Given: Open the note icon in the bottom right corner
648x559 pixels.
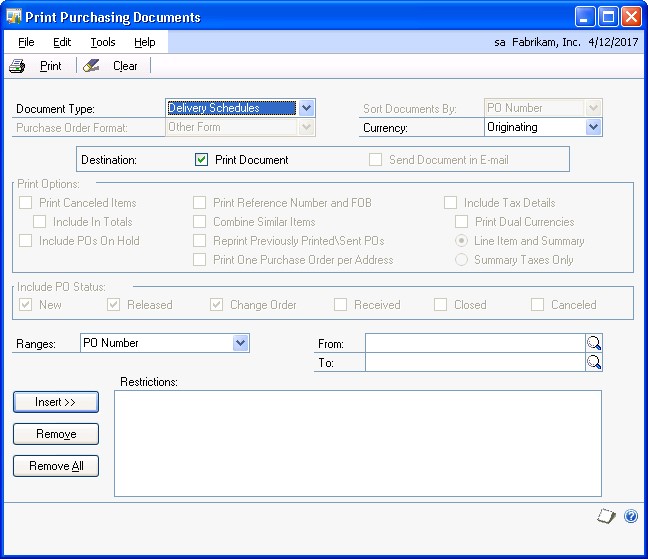Looking at the screenshot, I should point(606,516).
